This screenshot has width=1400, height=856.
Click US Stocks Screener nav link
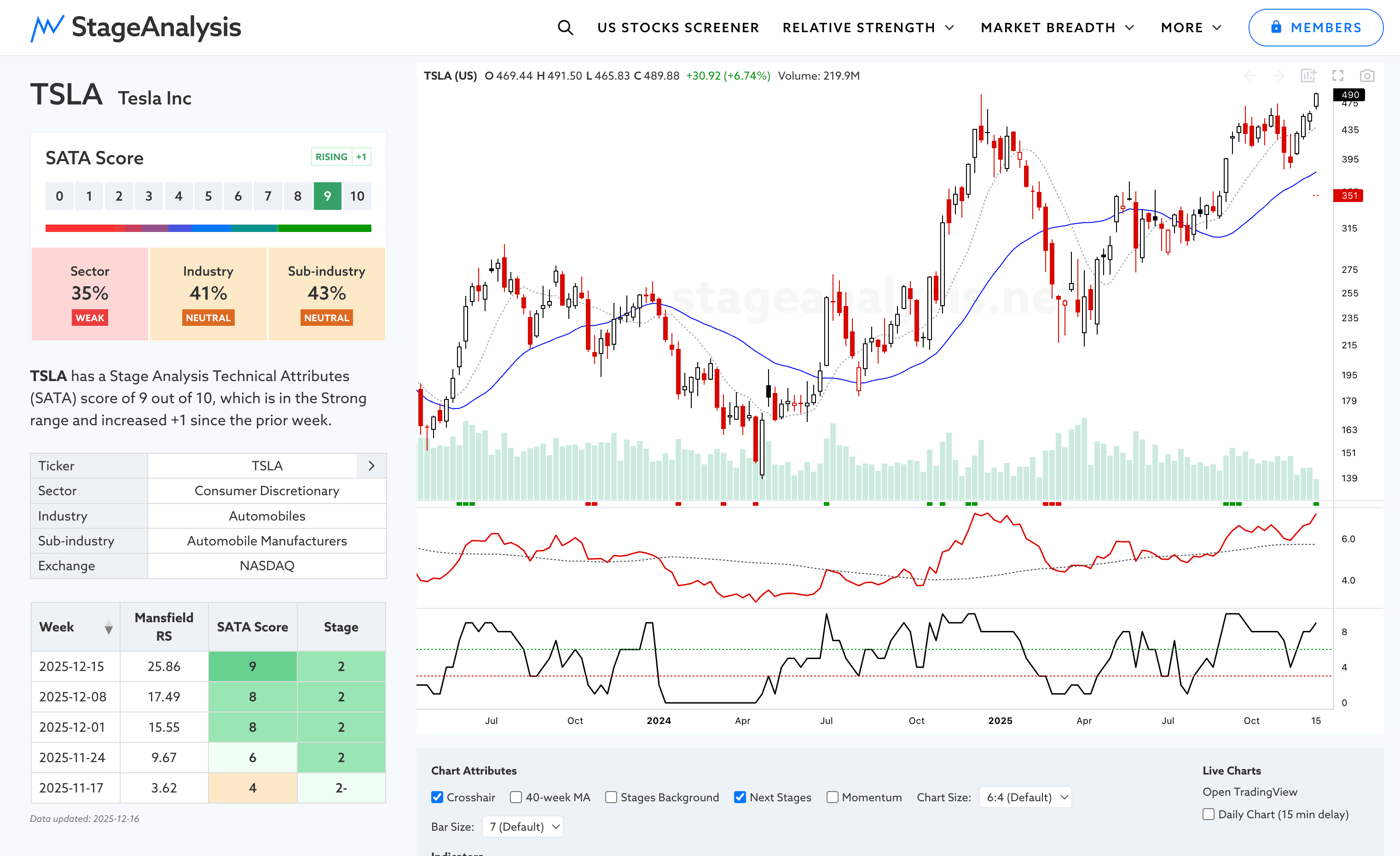click(x=678, y=27)
